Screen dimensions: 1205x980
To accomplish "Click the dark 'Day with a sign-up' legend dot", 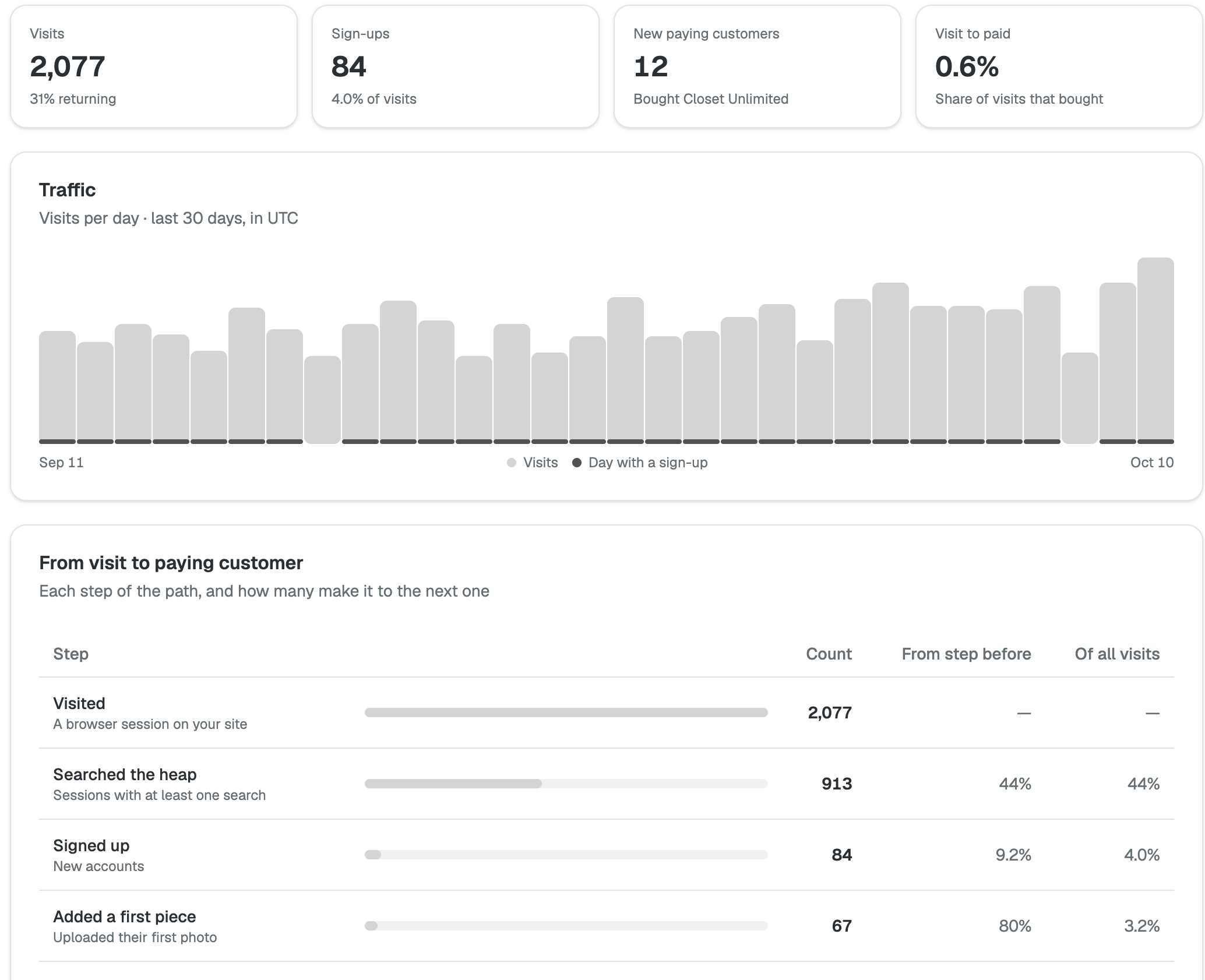I will (x=577, y=463).
